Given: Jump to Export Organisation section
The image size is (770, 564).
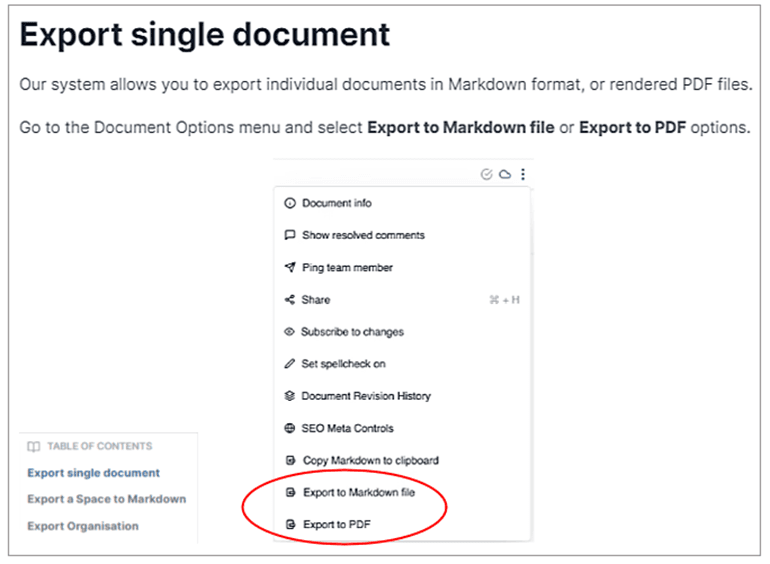Looking at the screenshot, I should point(83,526).
